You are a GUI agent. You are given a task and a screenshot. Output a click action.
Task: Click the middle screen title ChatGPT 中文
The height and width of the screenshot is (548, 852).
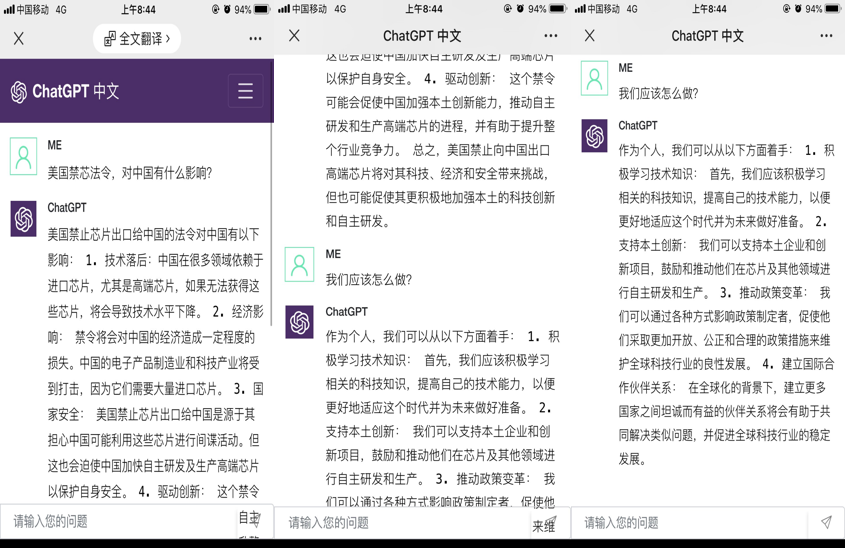coord(422,36)
